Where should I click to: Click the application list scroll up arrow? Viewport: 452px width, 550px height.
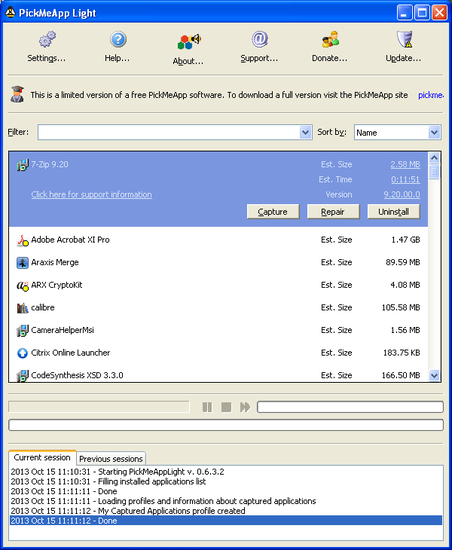pyautogui.click(x=434, y=157)
